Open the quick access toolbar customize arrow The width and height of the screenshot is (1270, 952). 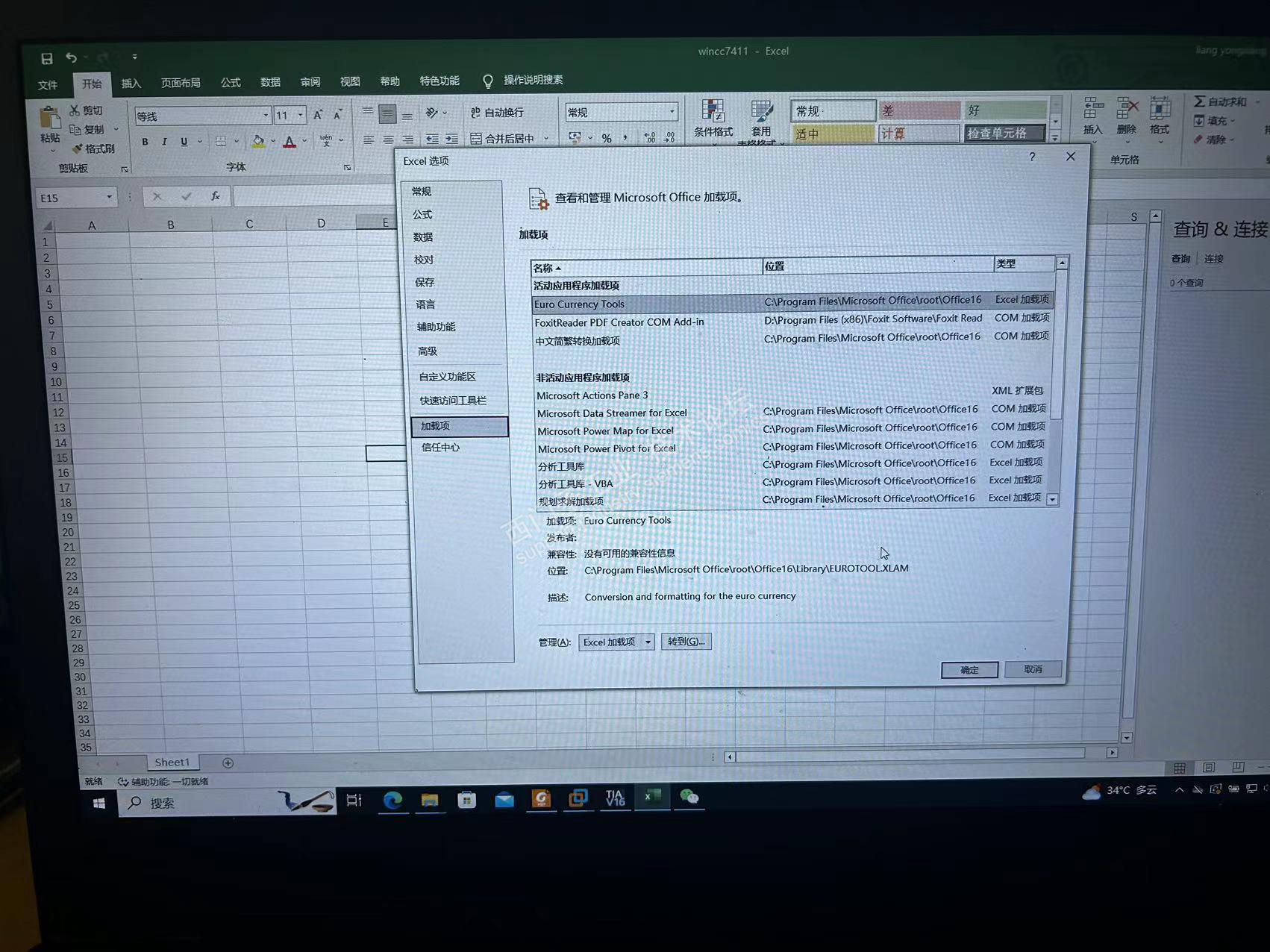point(134,57)
